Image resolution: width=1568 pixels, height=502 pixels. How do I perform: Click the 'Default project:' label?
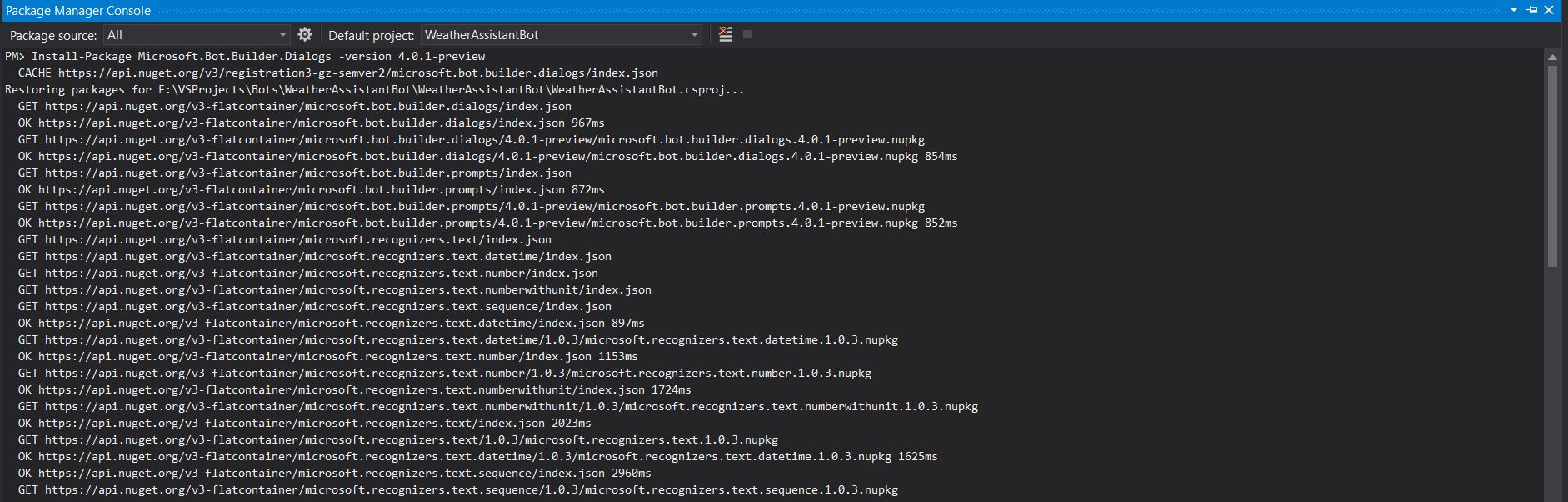[371, 35]
